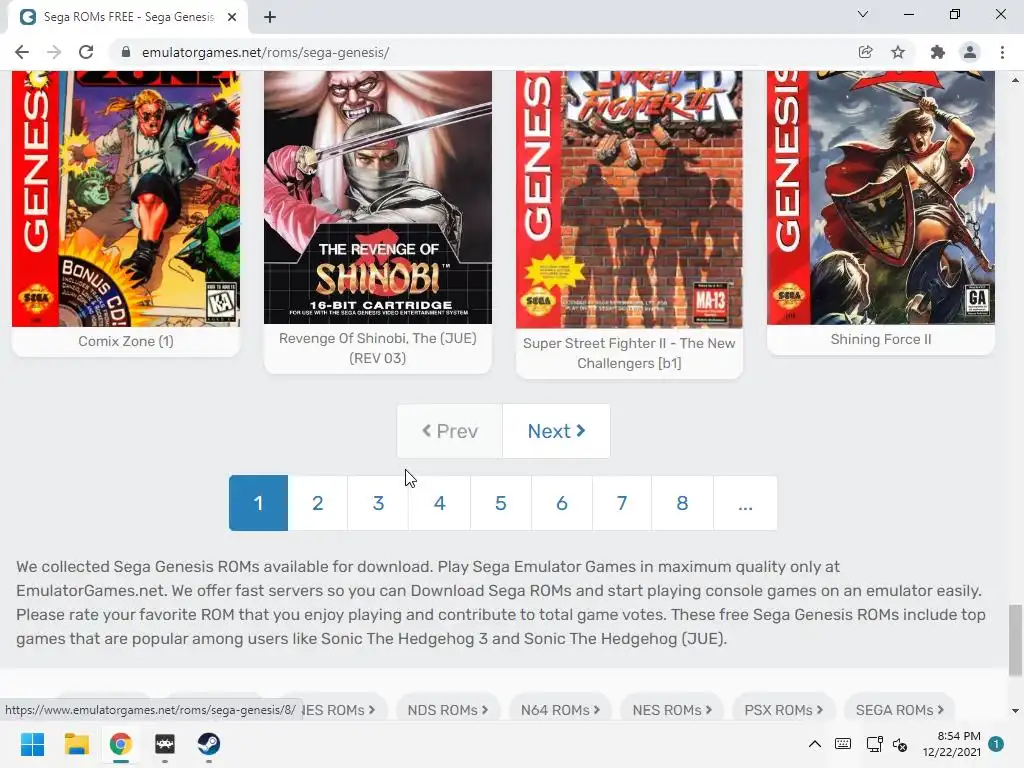Click the network tray icon

click(x=874, y=744)
